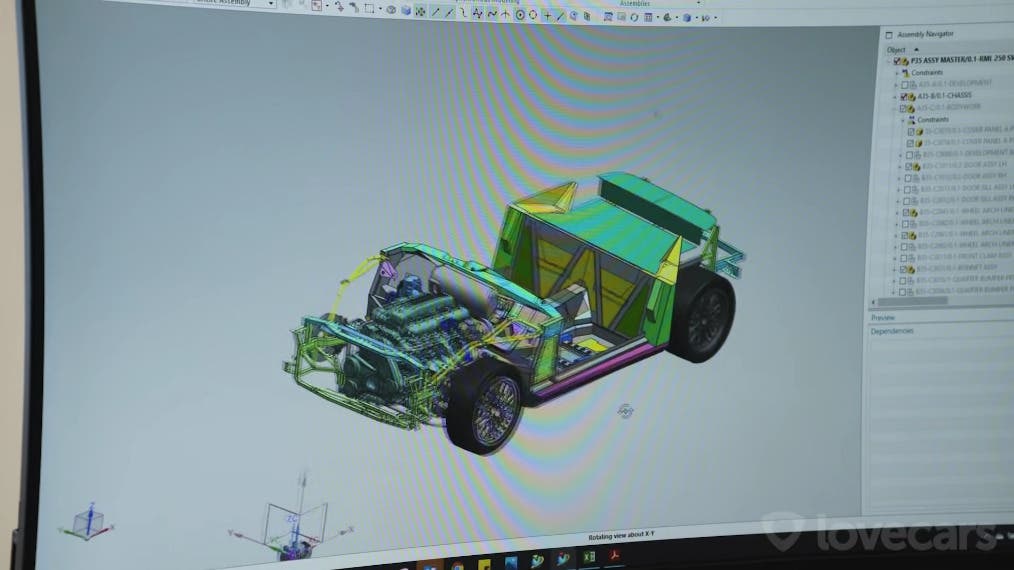
Task: Toggle the BONNET ASSY checkbox
Action: point(903,269)
